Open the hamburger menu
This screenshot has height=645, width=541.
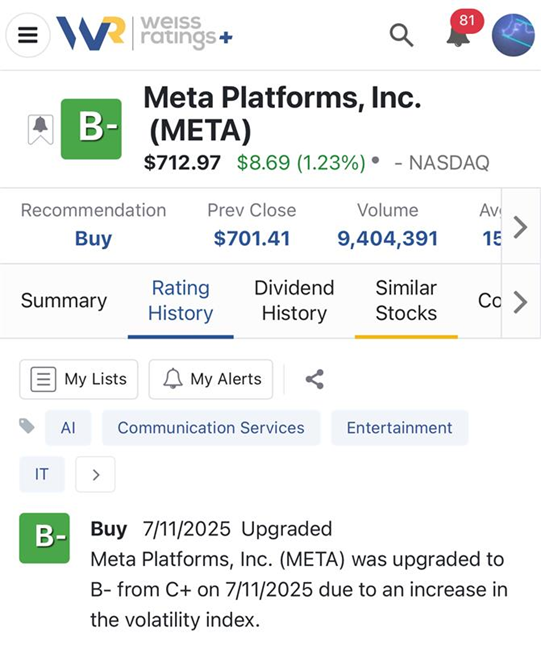click(x=28, y=35)
